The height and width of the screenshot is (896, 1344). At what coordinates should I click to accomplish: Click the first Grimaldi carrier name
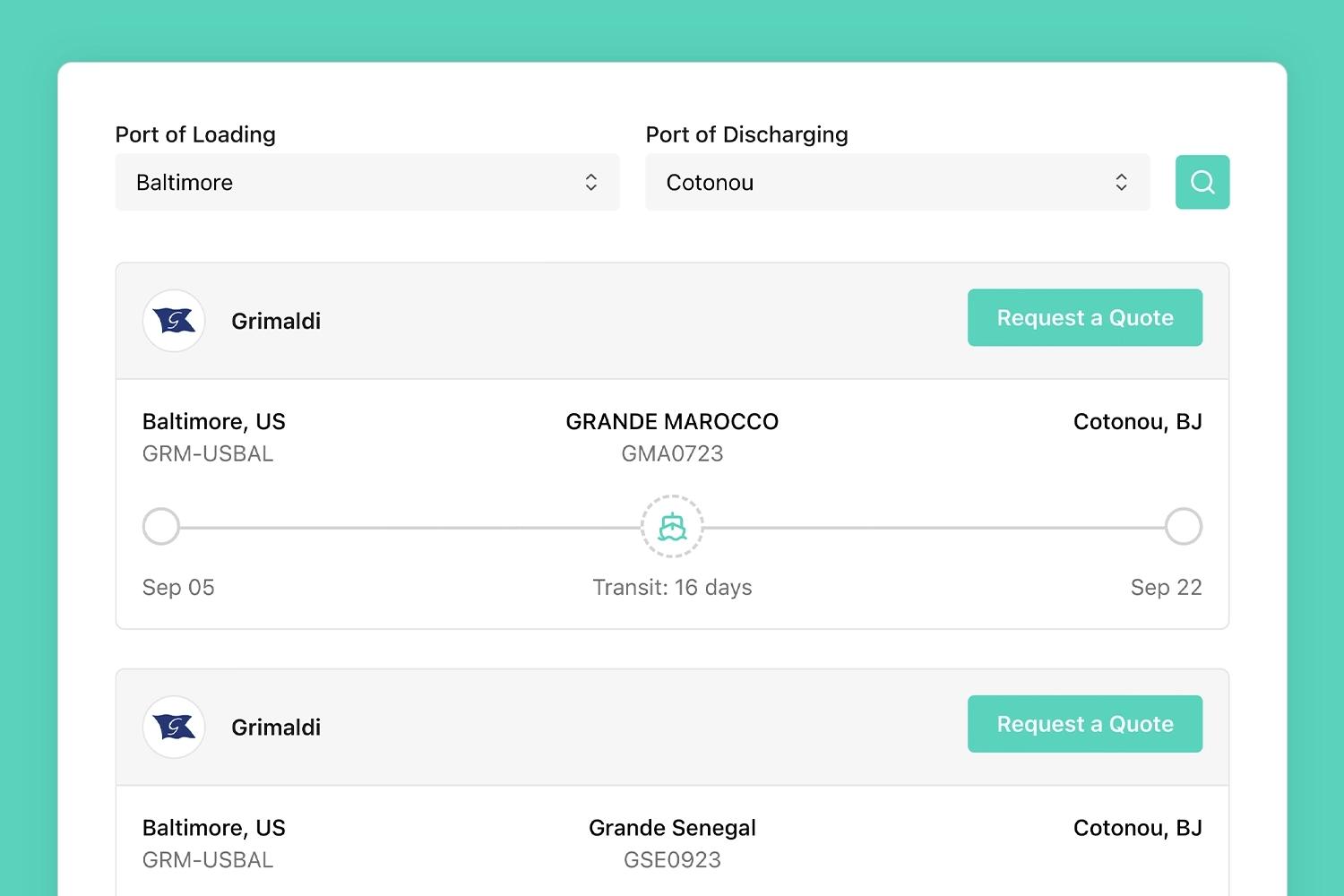pyautogui.click(x=276, y=321)
